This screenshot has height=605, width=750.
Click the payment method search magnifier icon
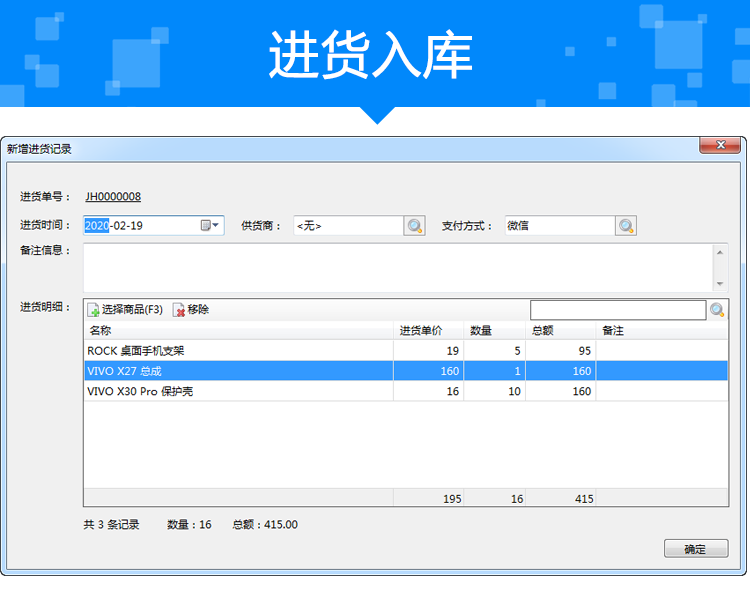[x=626, y=226]
